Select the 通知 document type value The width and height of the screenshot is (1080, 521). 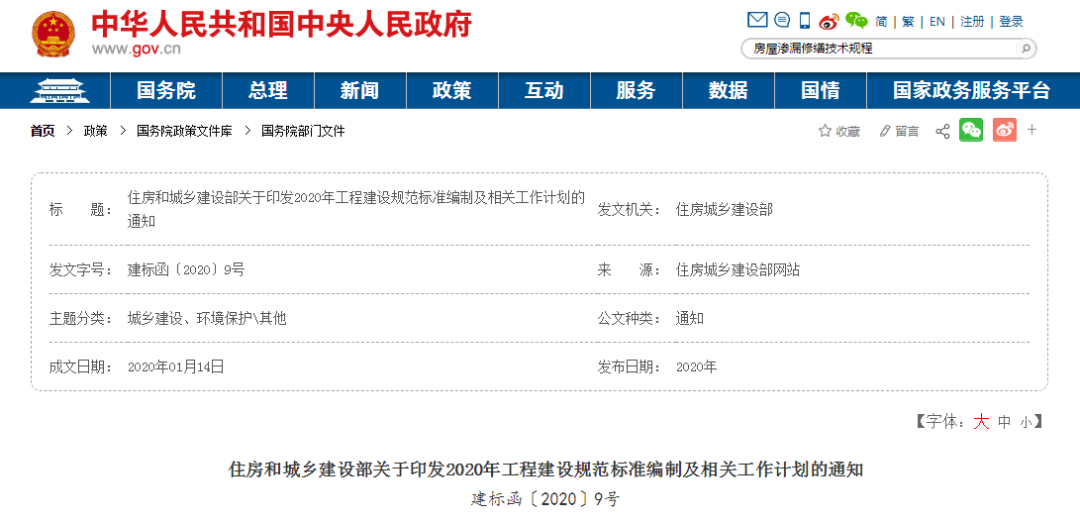689,318
